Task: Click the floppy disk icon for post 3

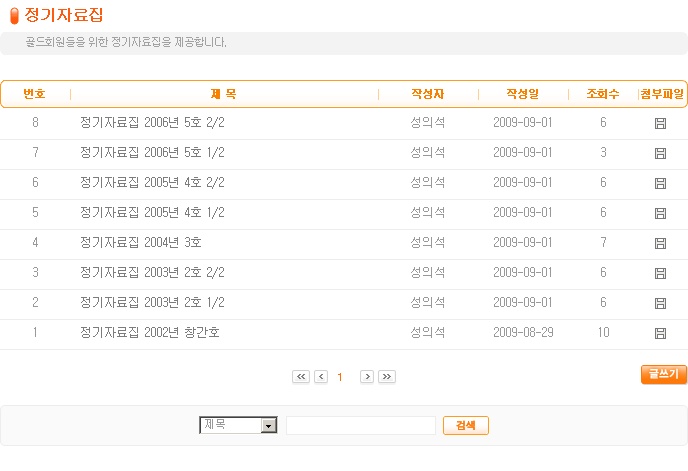Action: click(x=660, y=273)
